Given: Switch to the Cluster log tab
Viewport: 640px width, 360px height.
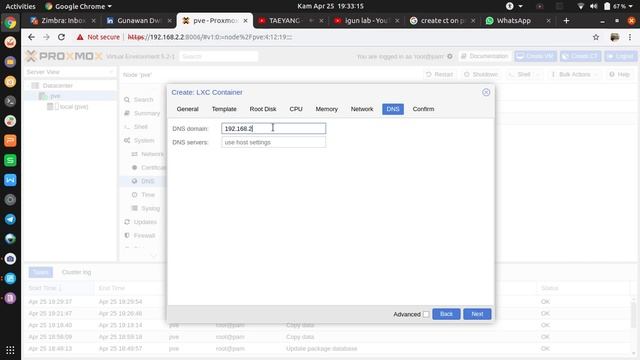Looking at the screenshot, I should [x=76, y=272].
